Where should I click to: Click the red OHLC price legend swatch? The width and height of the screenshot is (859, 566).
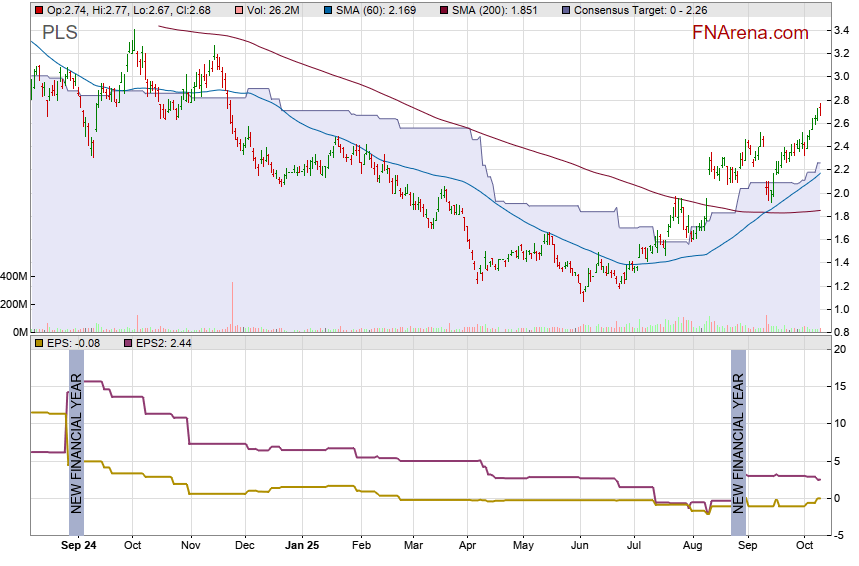pyautogui.click(x=38, y=9)
